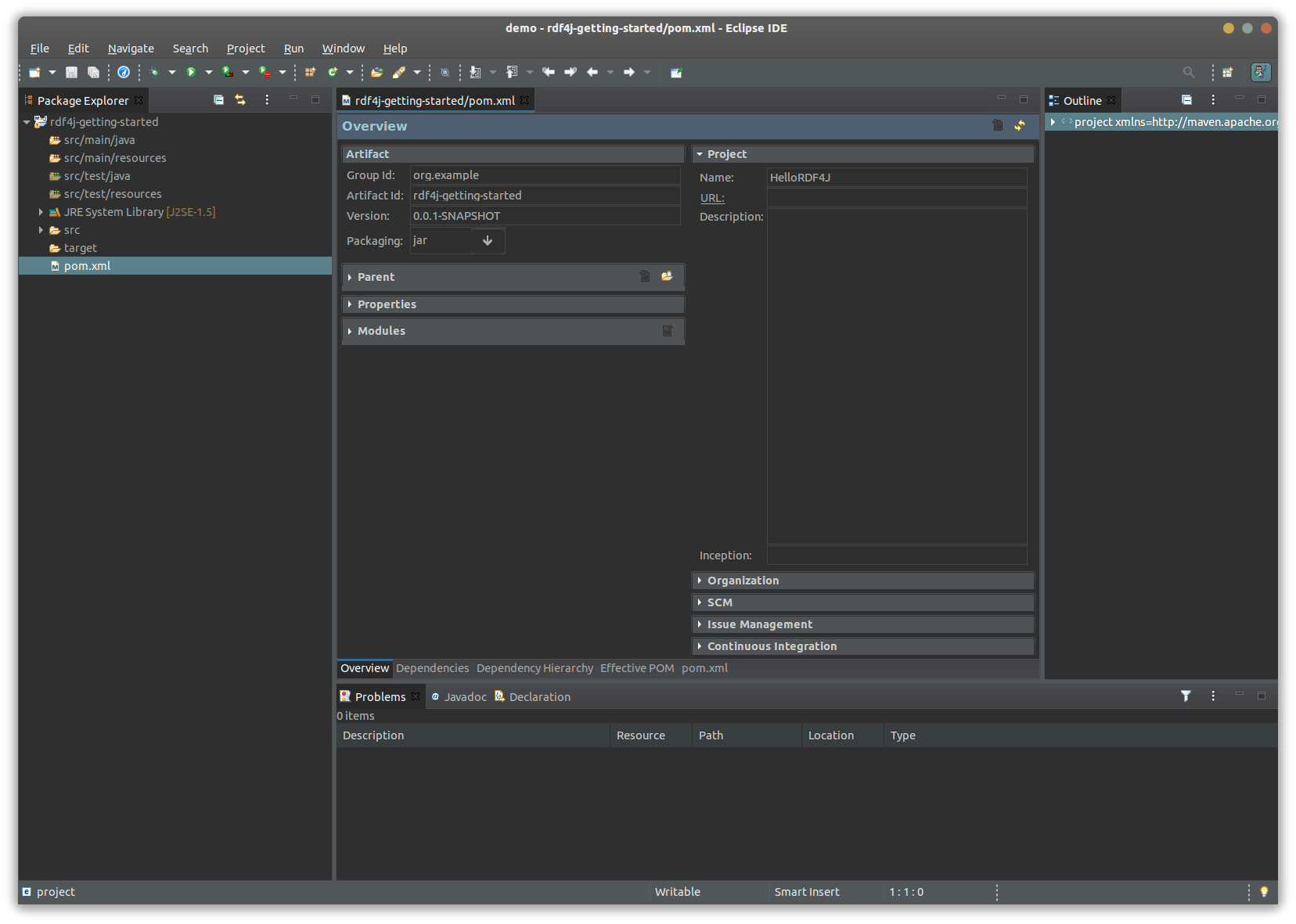This screenshot has width=1296, height=924.
Task: Click the Open Type folder icon
Action: click(377, 73)
